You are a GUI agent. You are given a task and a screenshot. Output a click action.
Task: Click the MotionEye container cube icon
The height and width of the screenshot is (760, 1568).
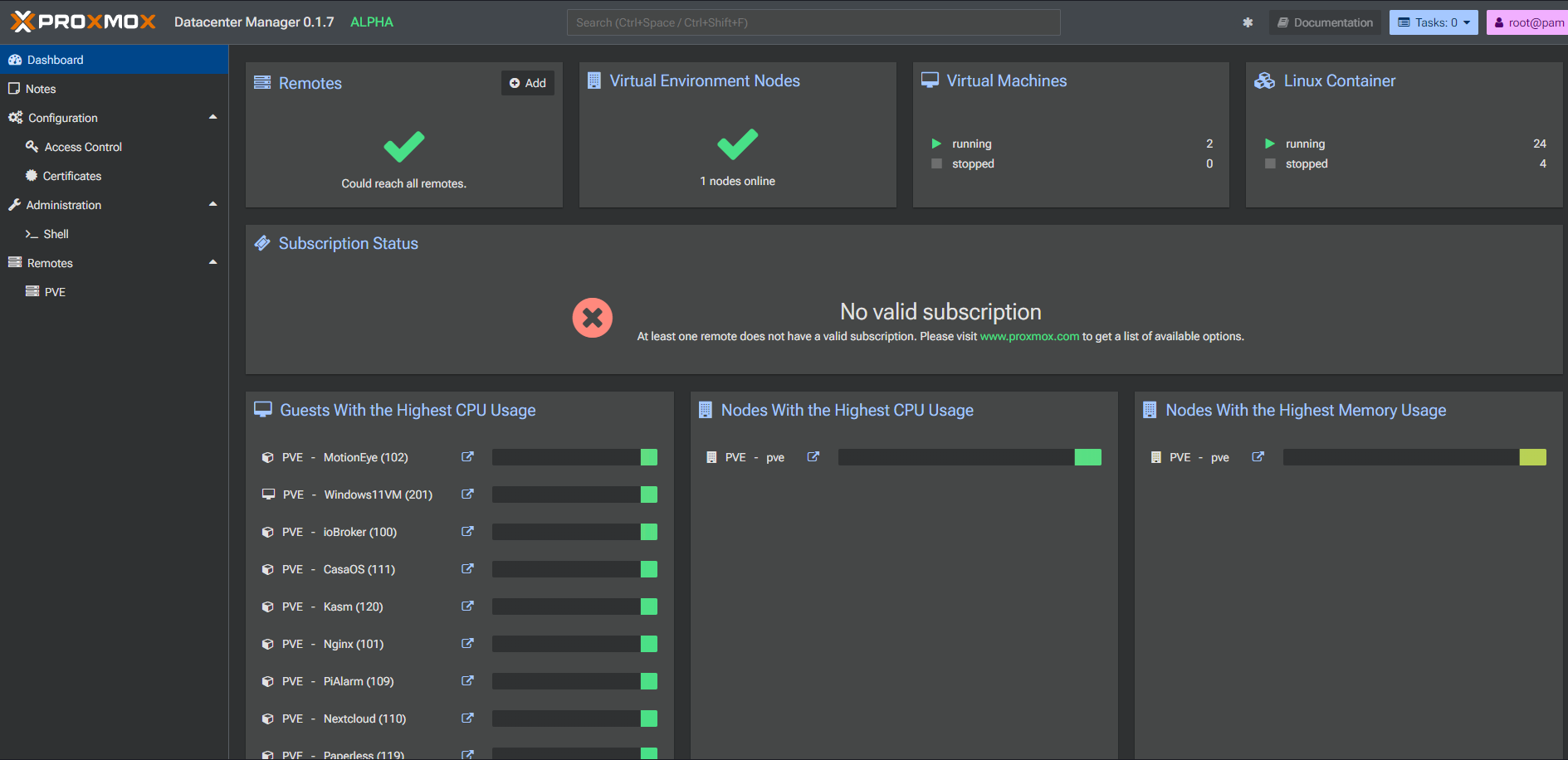(267, 457)
